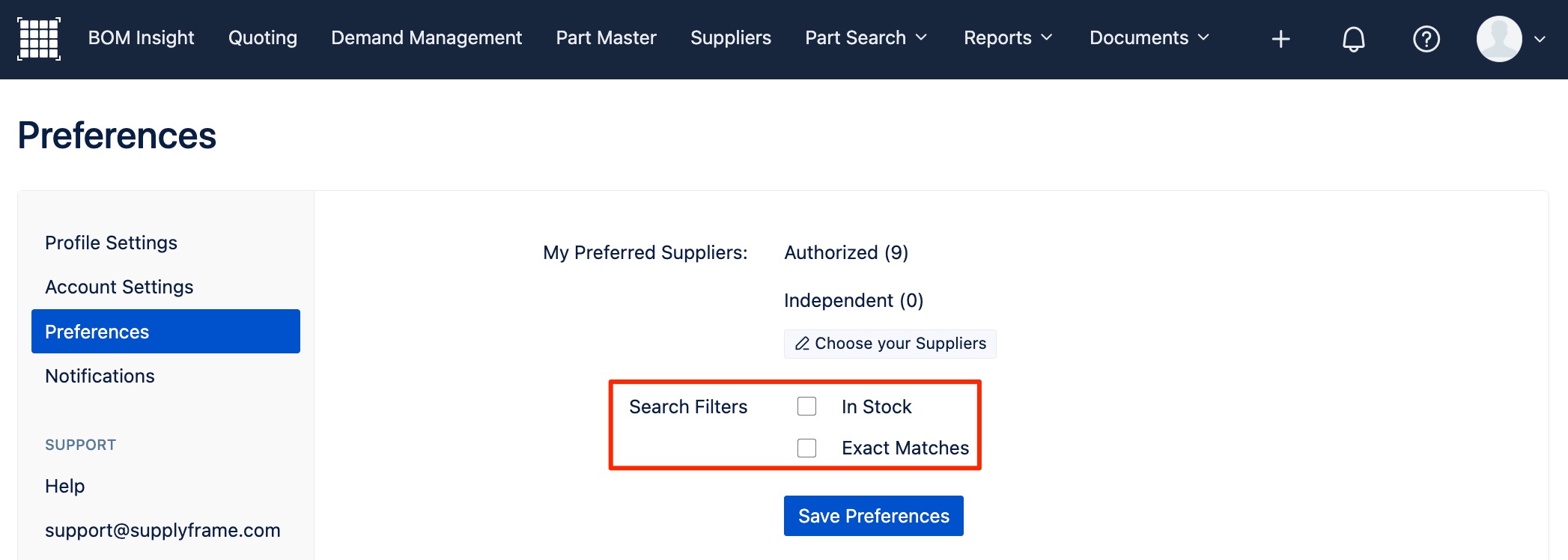Select Profile Settings in sidebar
Image resolution: width=1568 pixels, height=560 pixels.
[111, 243]
